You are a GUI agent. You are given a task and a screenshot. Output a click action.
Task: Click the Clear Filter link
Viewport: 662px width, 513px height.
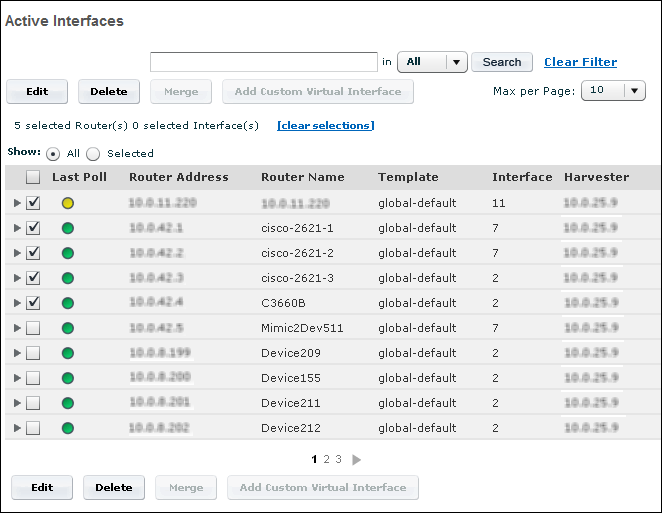tap(580, 62)
